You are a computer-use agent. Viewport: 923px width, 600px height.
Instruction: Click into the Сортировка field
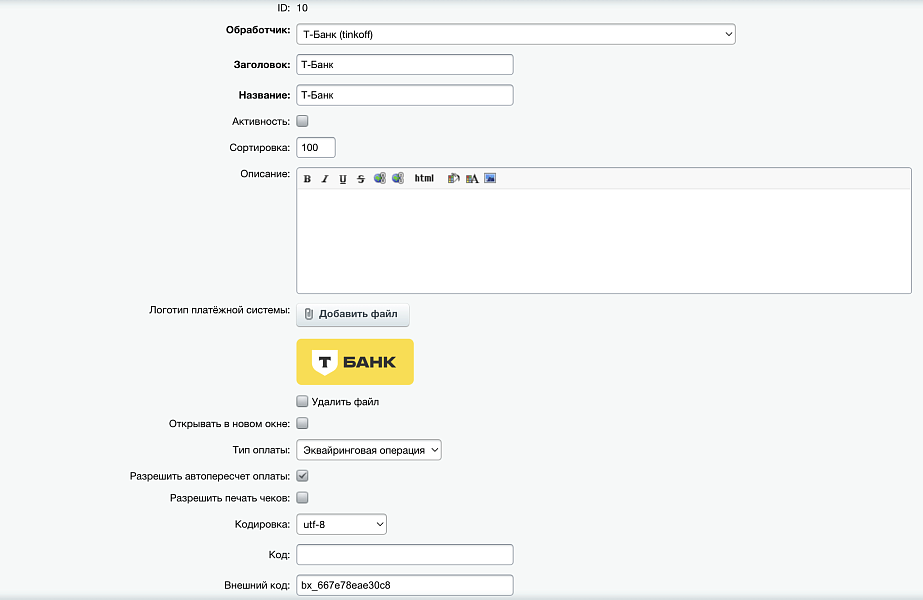point(316,147)
